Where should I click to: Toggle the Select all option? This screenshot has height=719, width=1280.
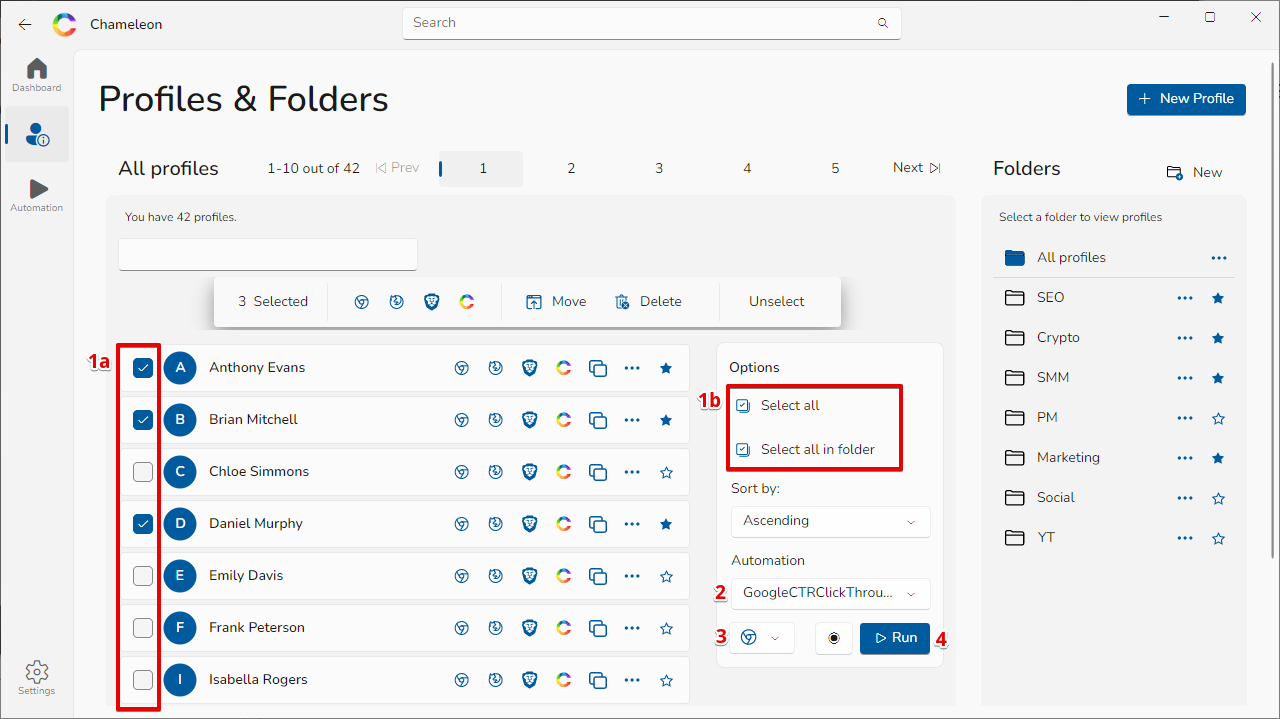point(778,406)
